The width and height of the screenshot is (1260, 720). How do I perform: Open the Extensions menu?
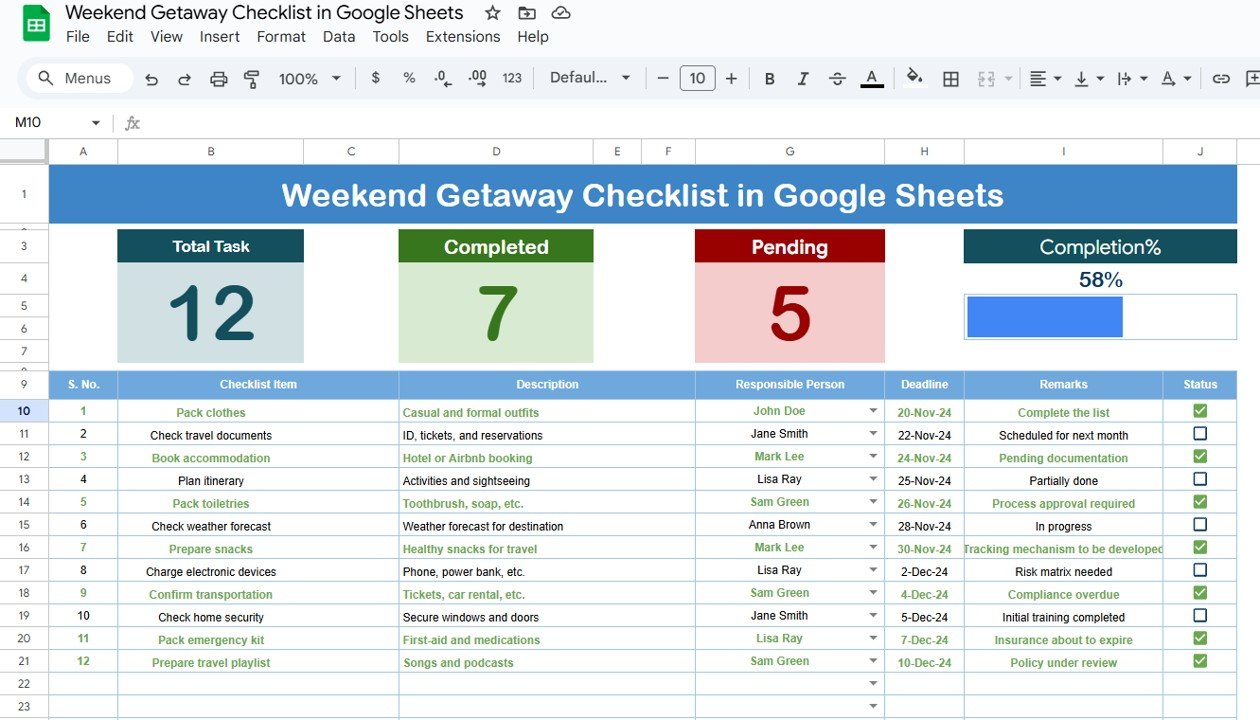[463, 37]
